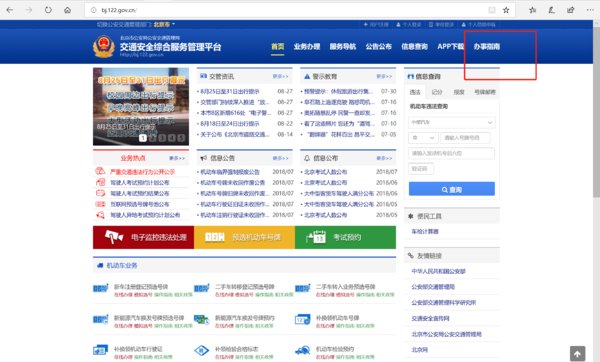Screen dimensions: 600x362
Task: Open the plate province prefix dropdown
Action: pos(423,138)
